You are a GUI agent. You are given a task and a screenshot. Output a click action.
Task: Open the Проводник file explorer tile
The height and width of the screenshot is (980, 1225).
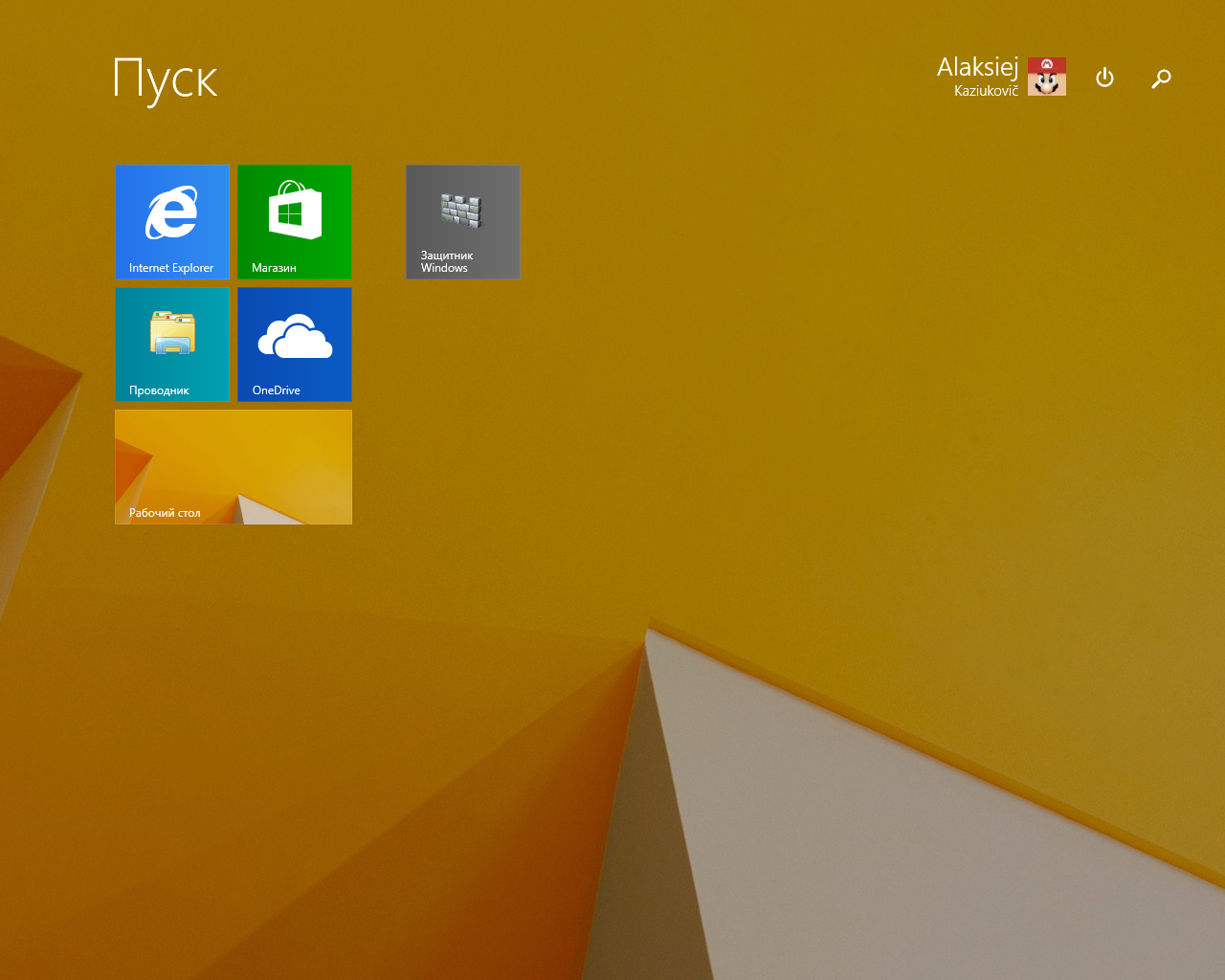pyautogui.click(x=172, y=345)
